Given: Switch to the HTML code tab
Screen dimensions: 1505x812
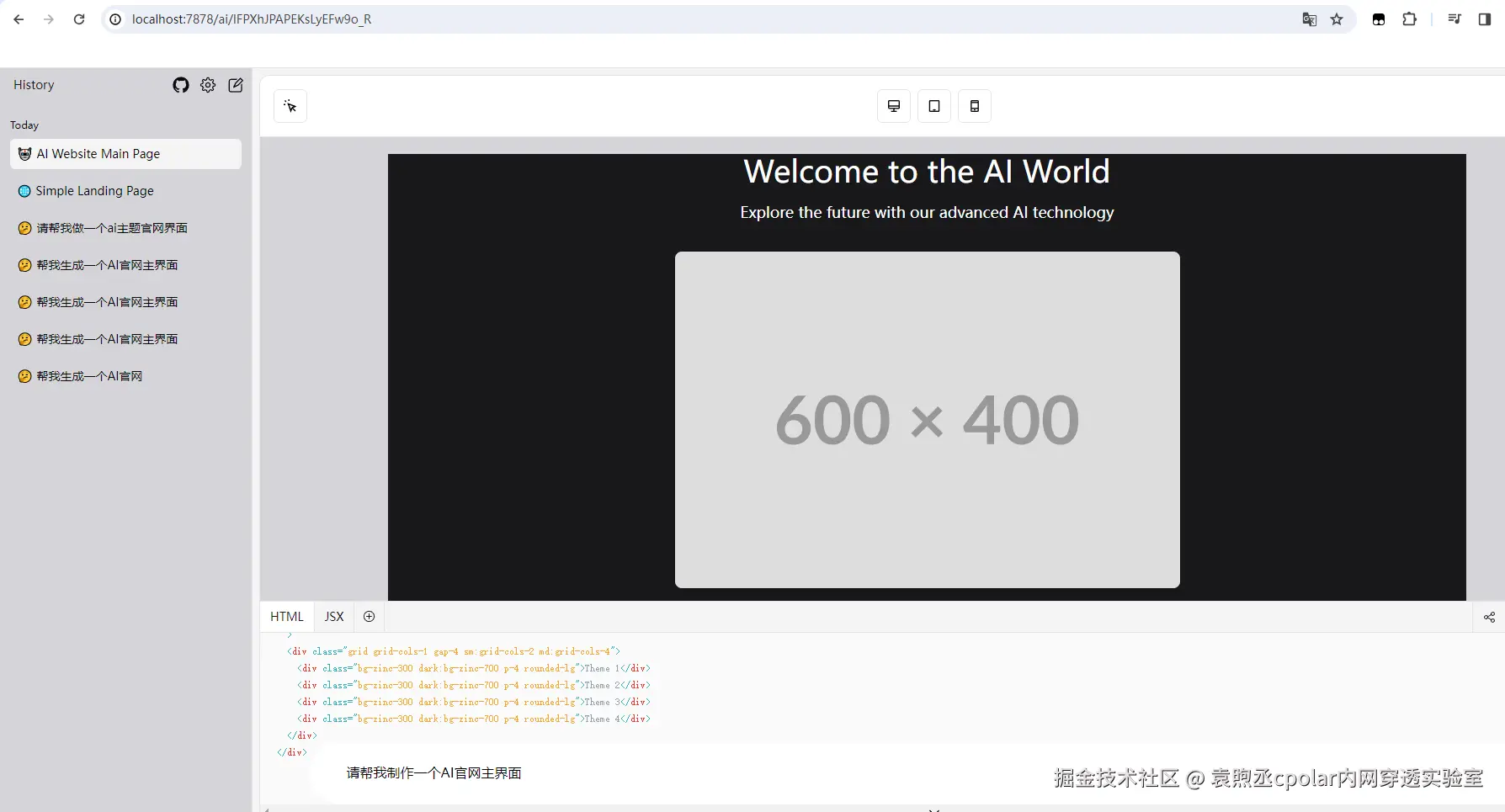Looking at the screenshot, I should coord(287,617).
